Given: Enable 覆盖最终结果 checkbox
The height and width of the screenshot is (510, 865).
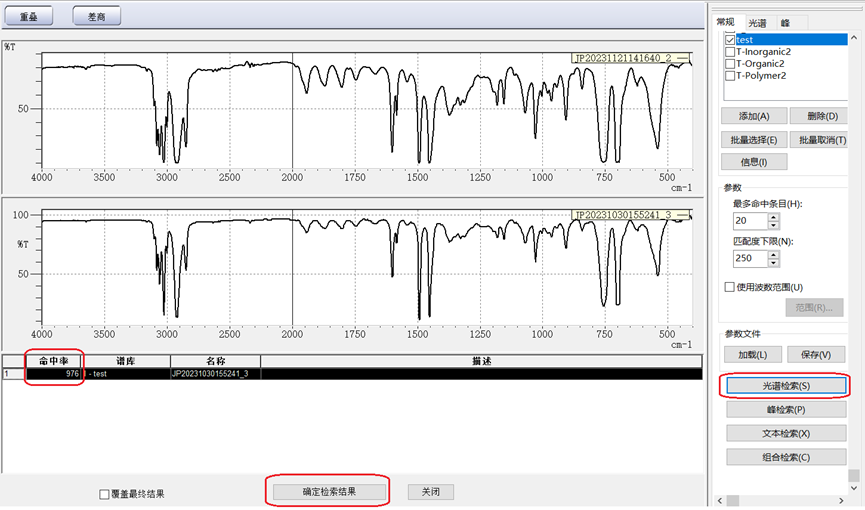Looking at the screenshot, I should [104, 494].
